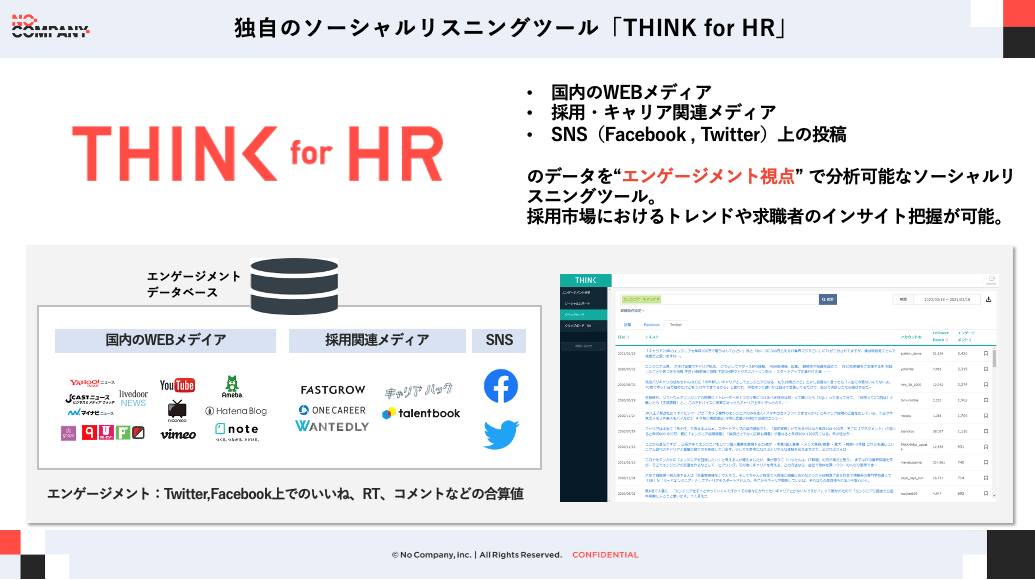Click the 期間 label button

click(x=903, y=300)
